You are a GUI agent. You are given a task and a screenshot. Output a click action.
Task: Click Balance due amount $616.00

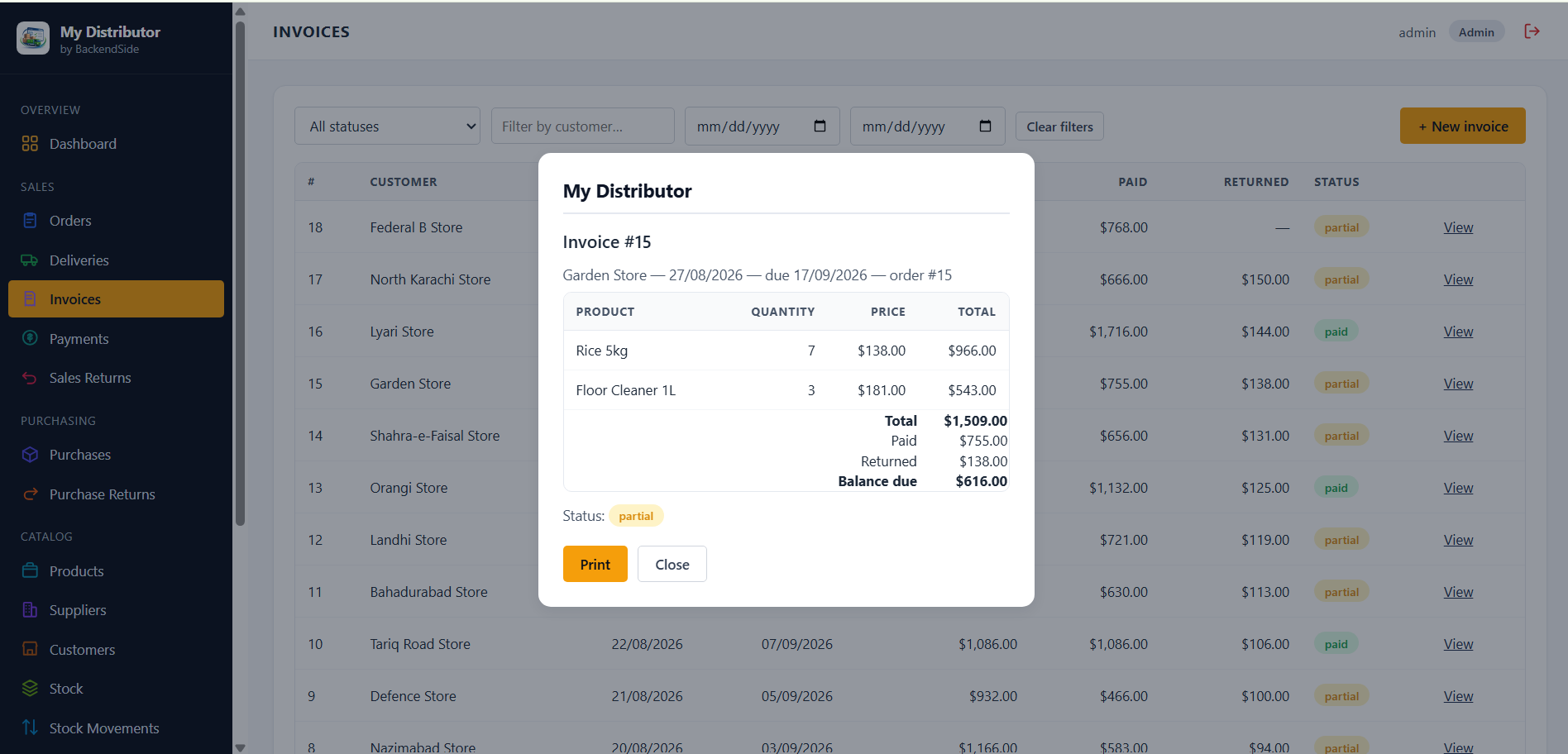[981, 481]
